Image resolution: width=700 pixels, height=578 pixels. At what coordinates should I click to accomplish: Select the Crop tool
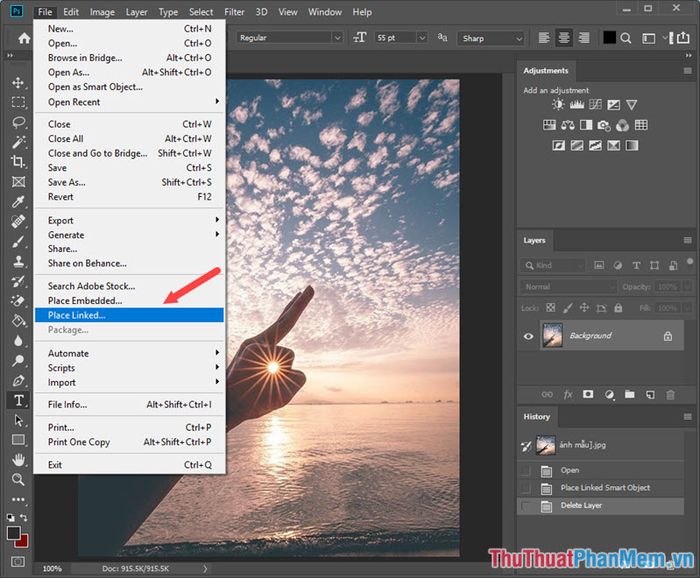point(18,162)
